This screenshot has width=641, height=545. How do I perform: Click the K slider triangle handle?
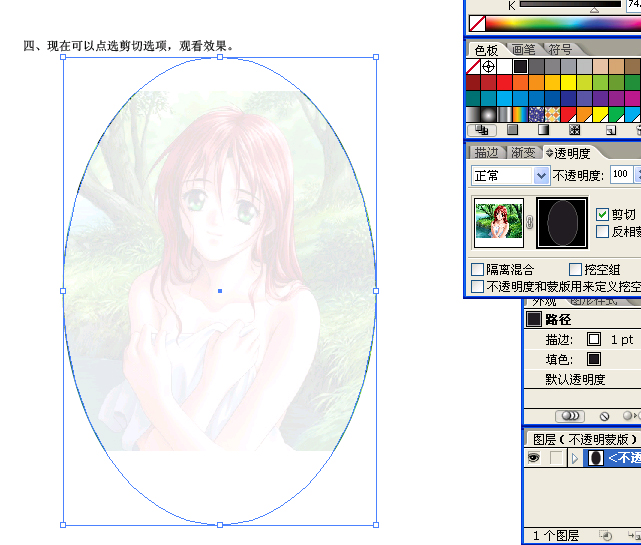click(x=594, y=11)
